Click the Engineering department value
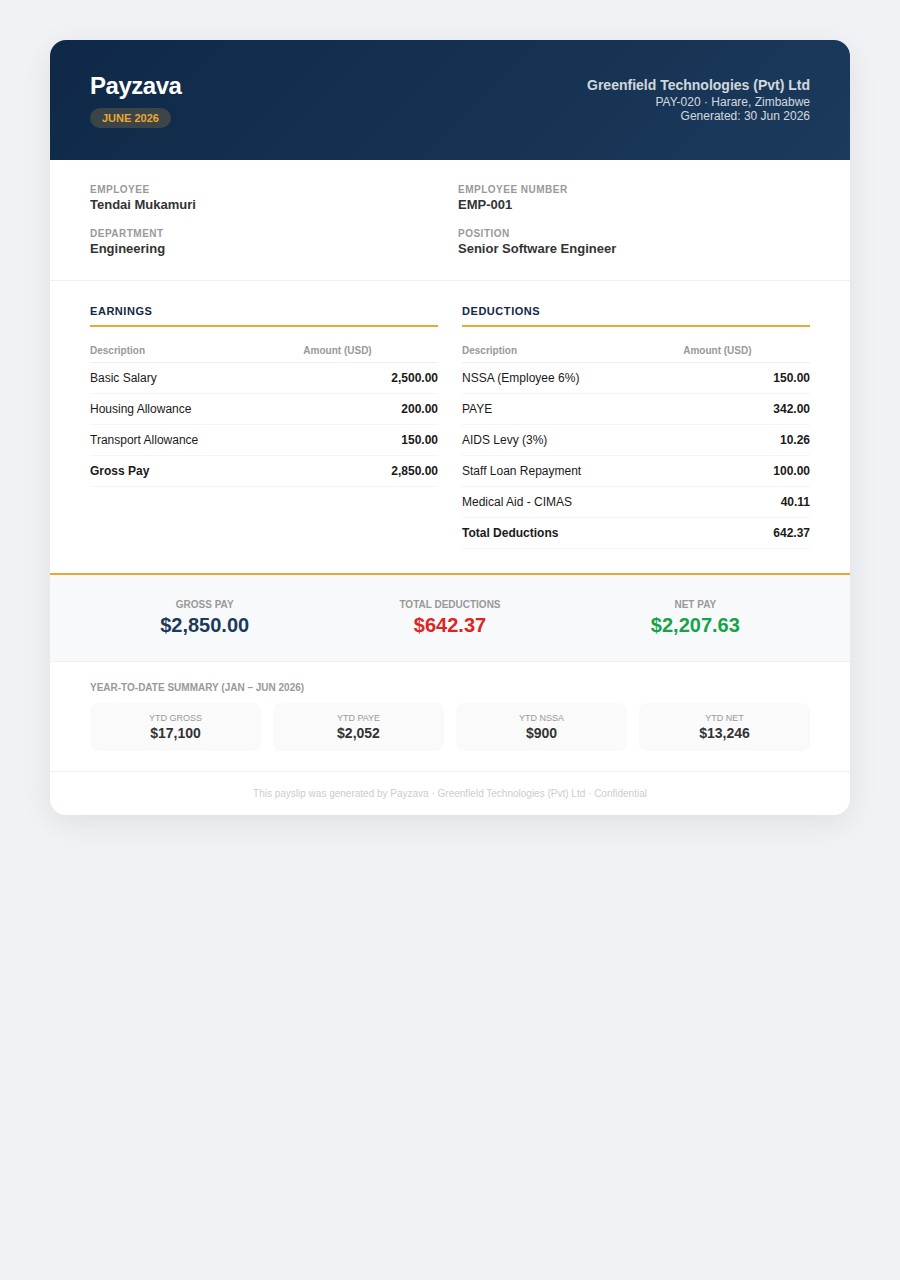Viewport: 900px width, 1280px height. coord(127,249)
